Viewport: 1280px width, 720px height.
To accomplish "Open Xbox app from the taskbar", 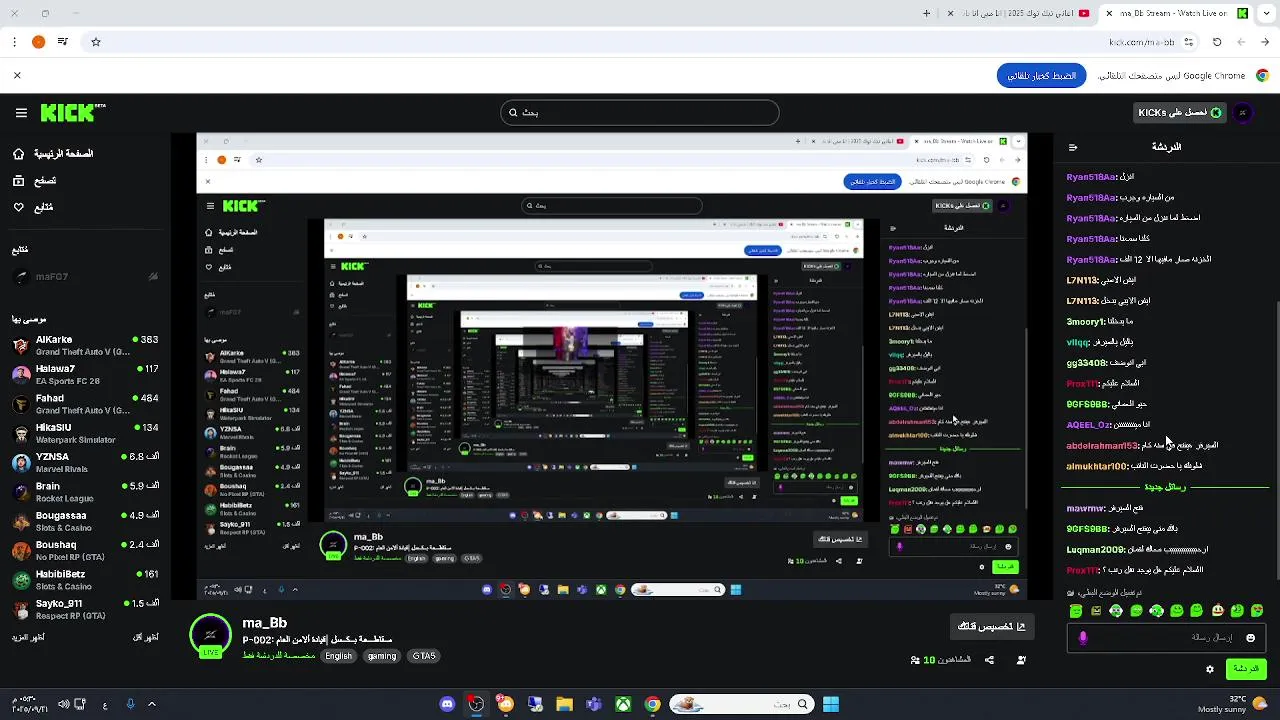I will click(x=623, y=704).
